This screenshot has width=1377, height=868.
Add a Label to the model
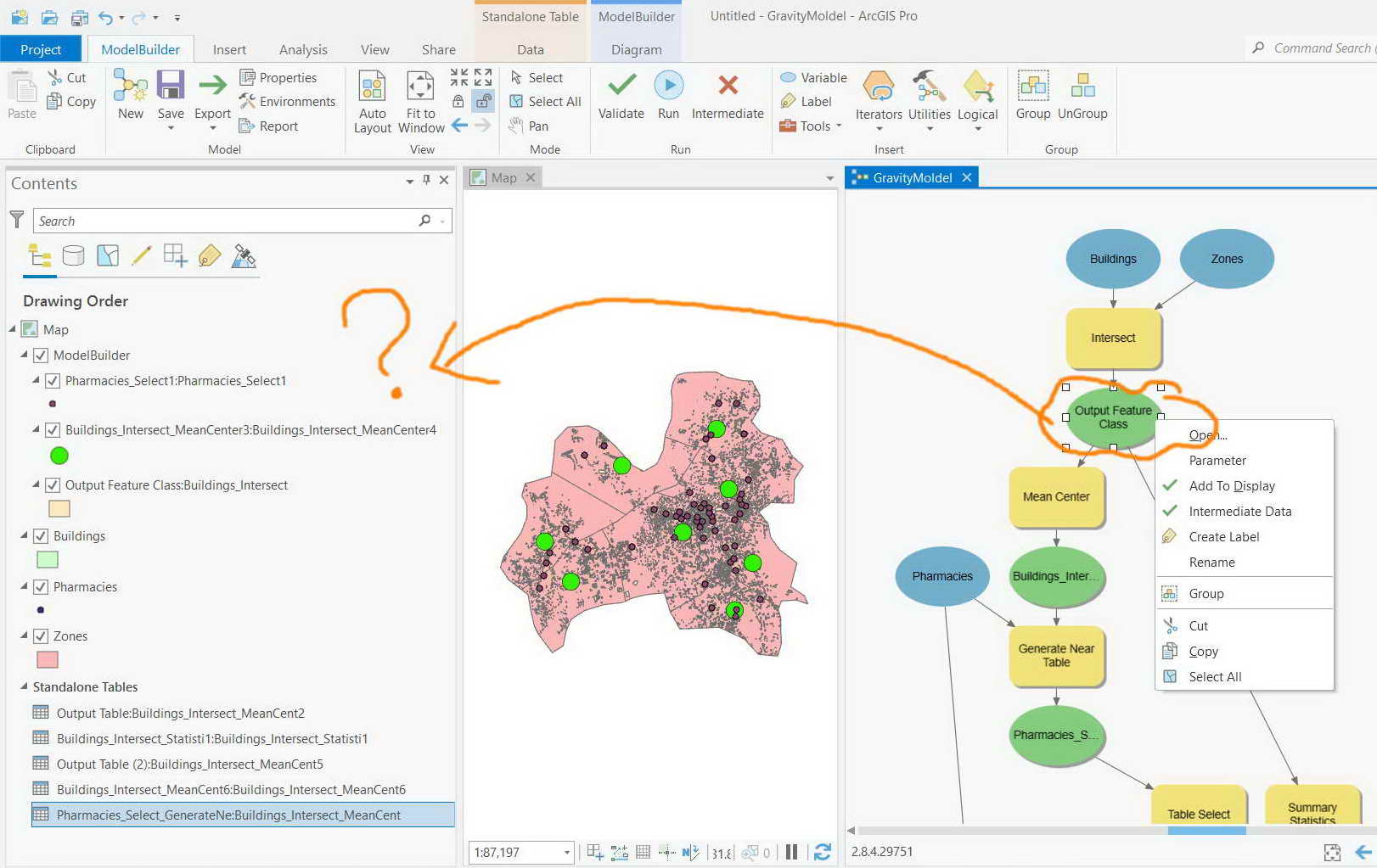coord(805,101)
